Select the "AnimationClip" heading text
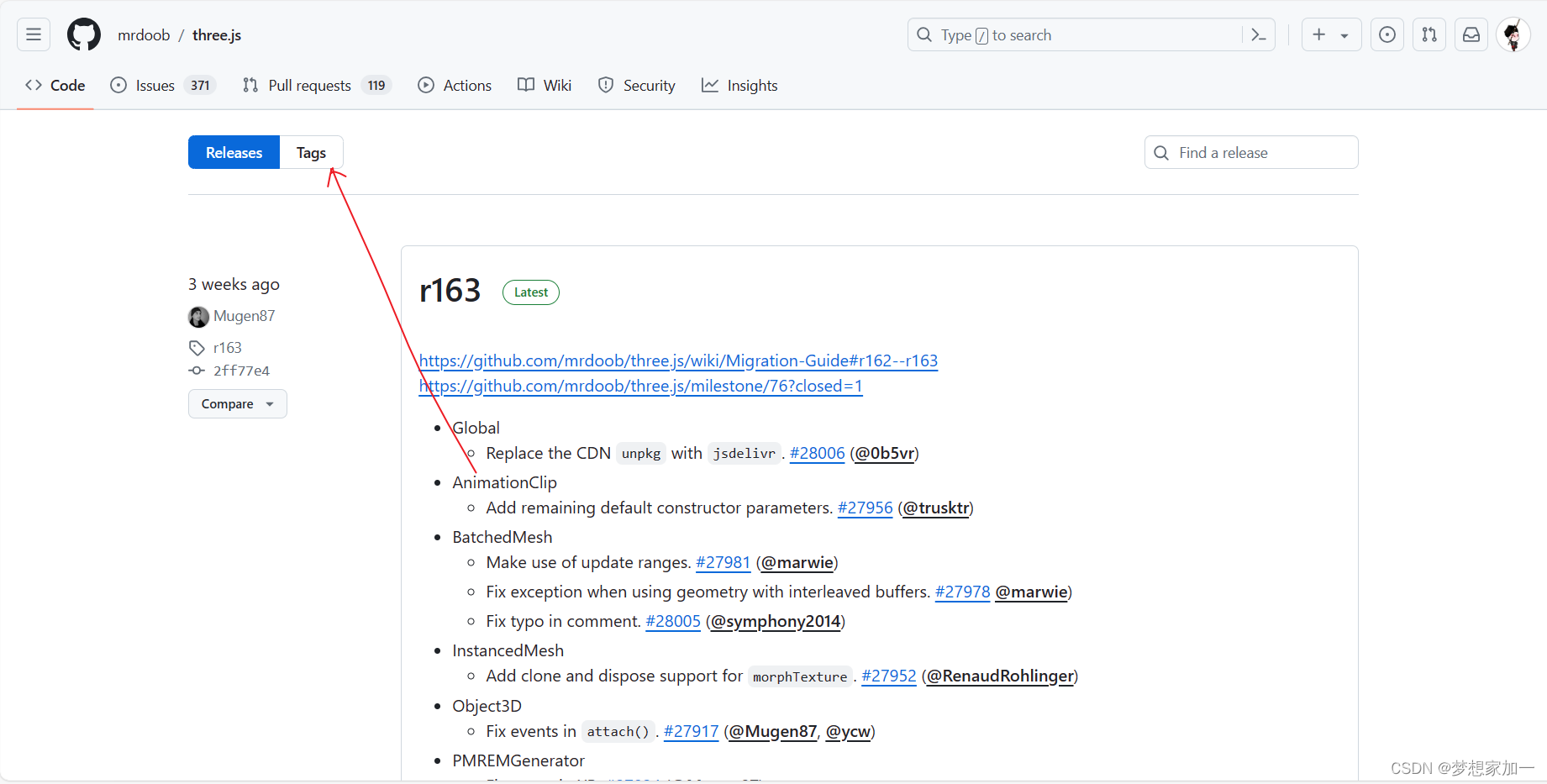The image size is (1547, 784). click(504, 482)
